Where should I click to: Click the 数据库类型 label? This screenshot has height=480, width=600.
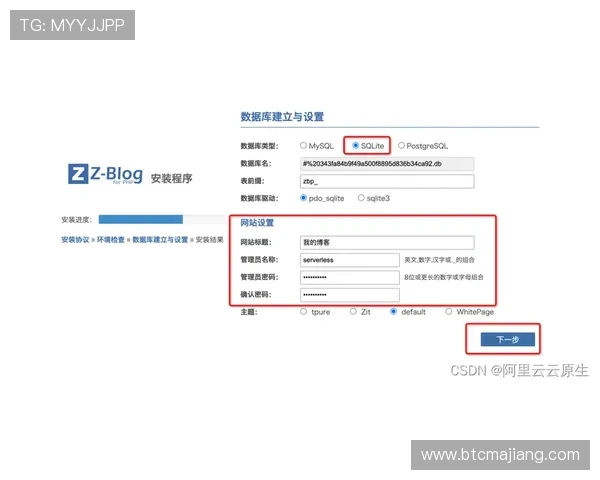[259, 146]
